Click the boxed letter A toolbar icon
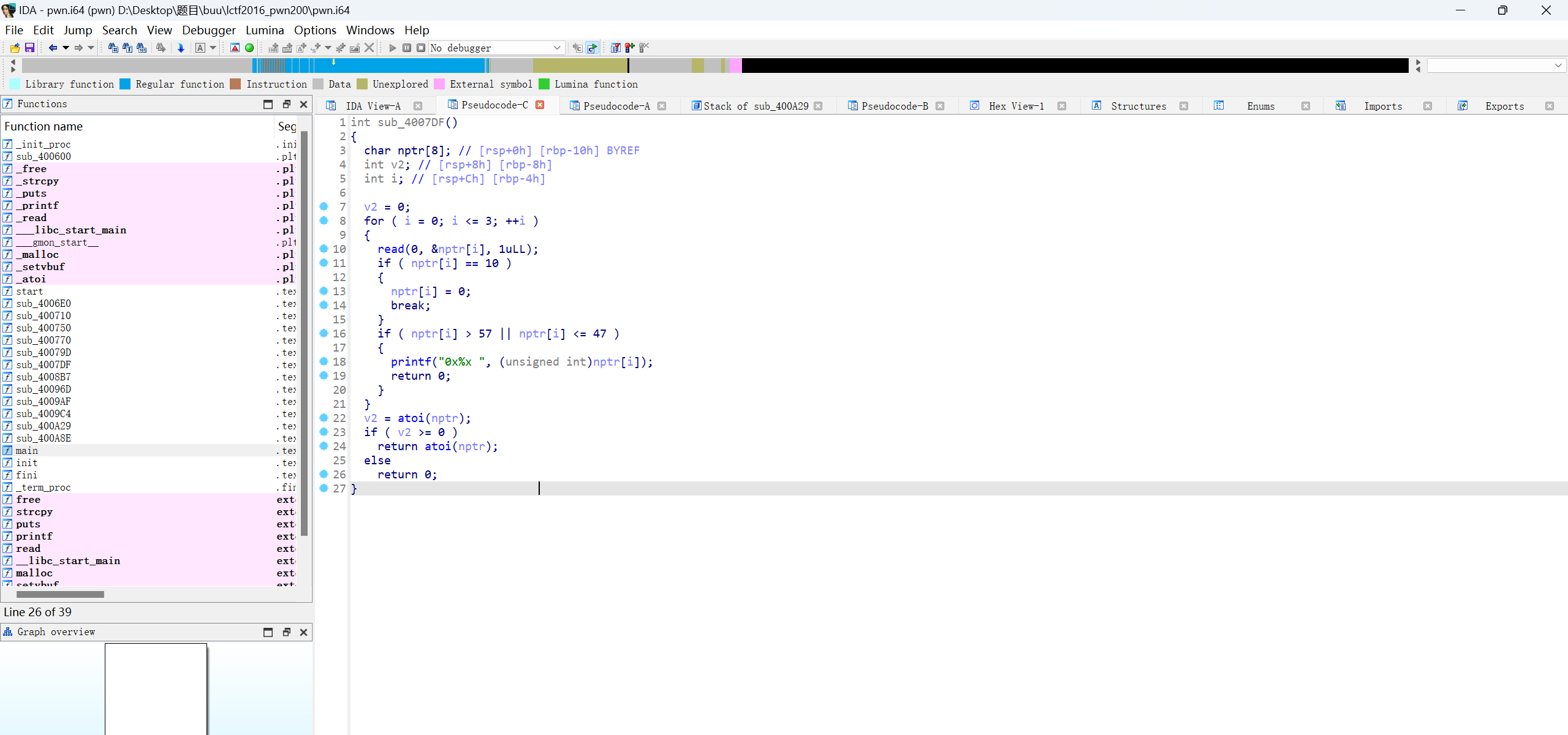1568x735 pixels. tap(200, 48)
